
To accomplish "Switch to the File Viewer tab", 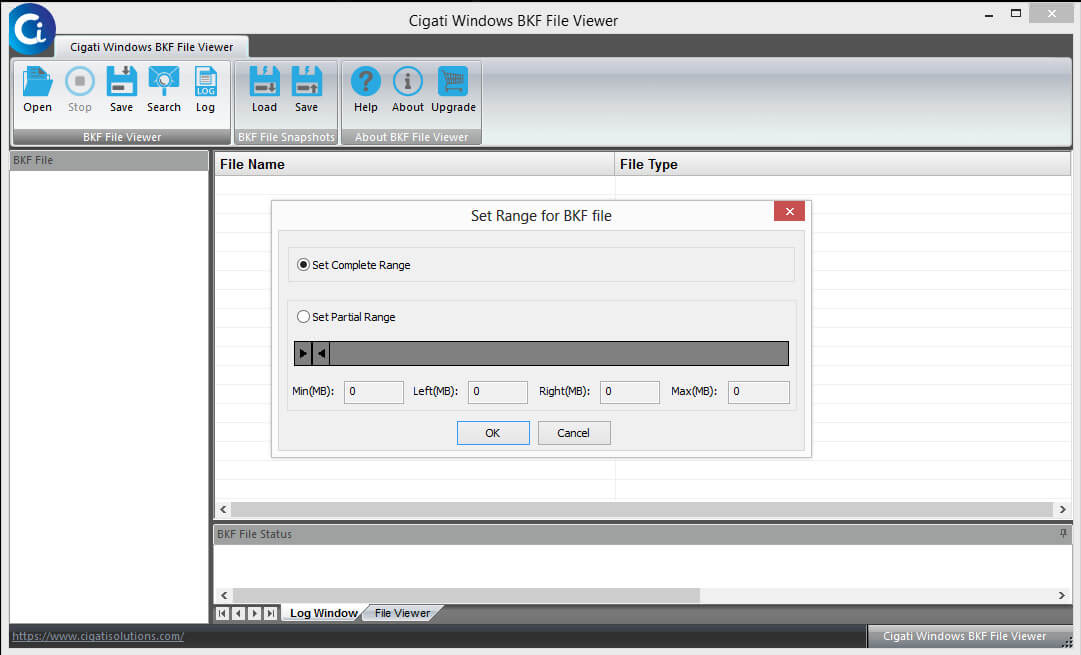I will [x=403, y=613].
